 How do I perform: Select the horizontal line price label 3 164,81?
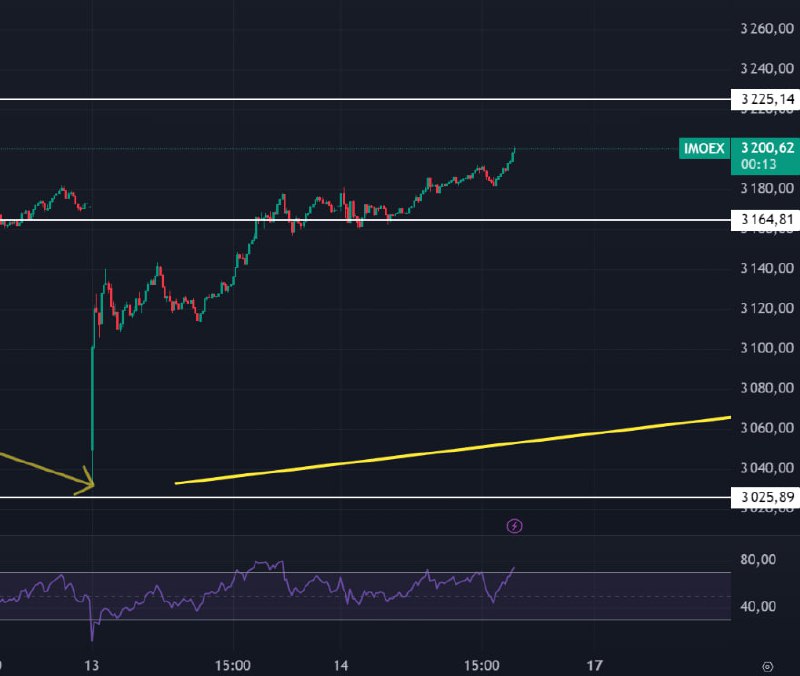pyautogui.click(x=765, y=220)
